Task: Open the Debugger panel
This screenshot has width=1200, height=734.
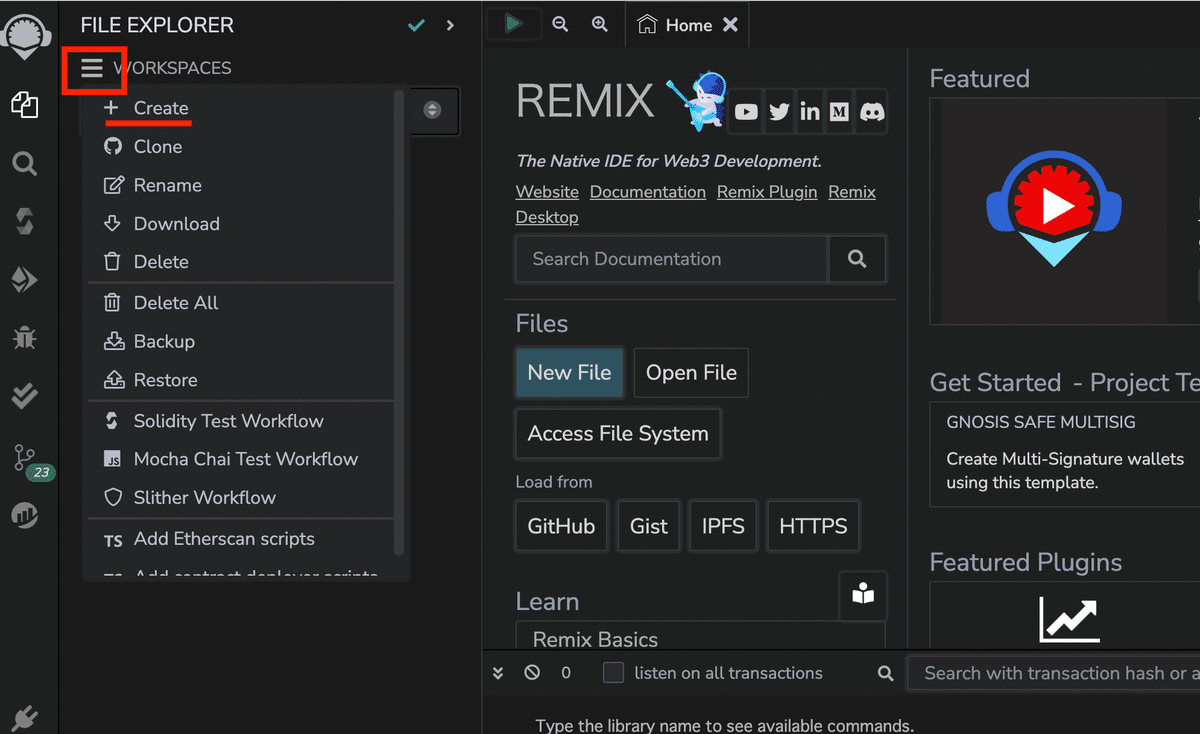Action: 25,338
